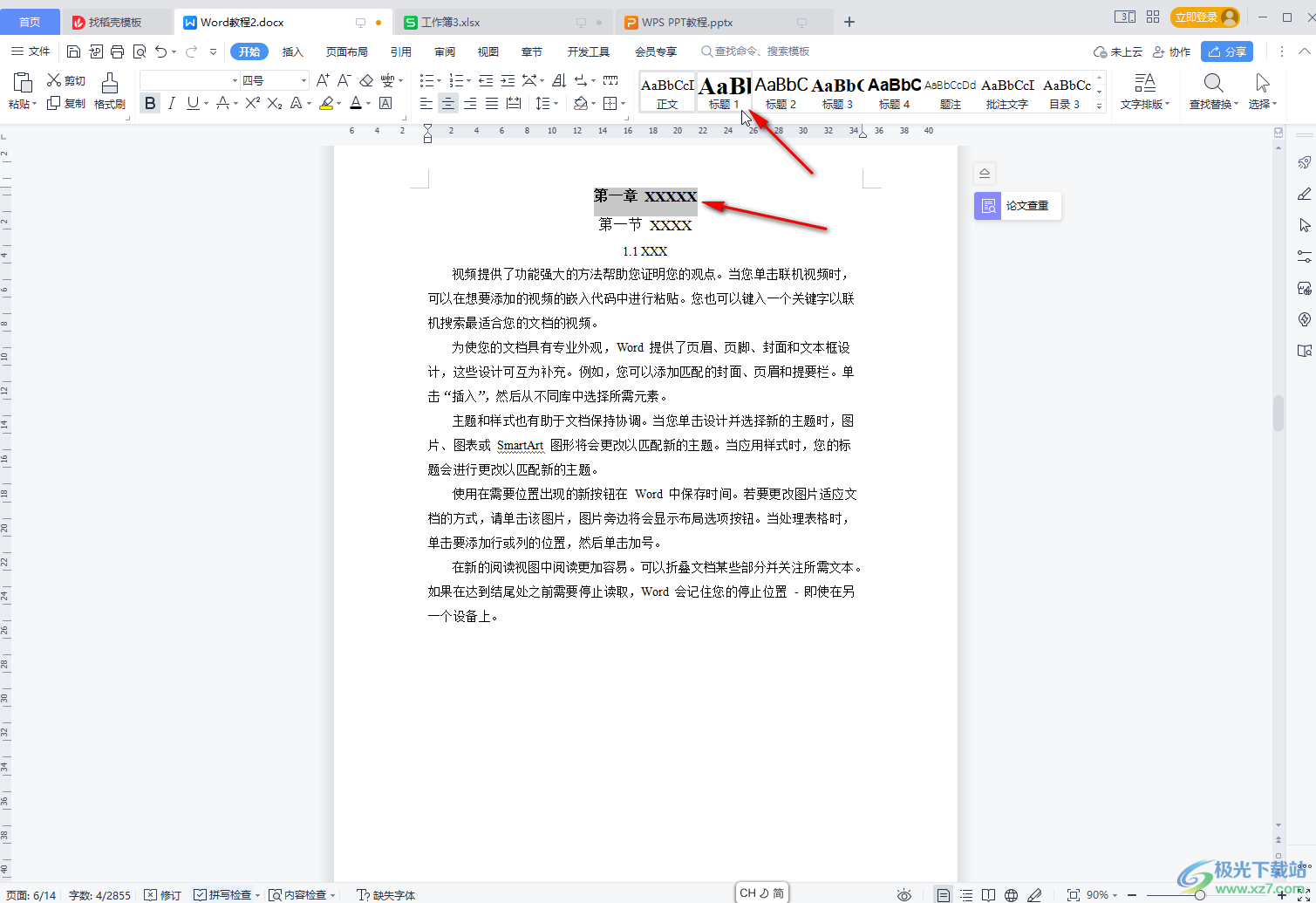Screen dimensions: 1316x903
Task: Expand the quick access toolbar customize arrow
Action: (214, 51)
